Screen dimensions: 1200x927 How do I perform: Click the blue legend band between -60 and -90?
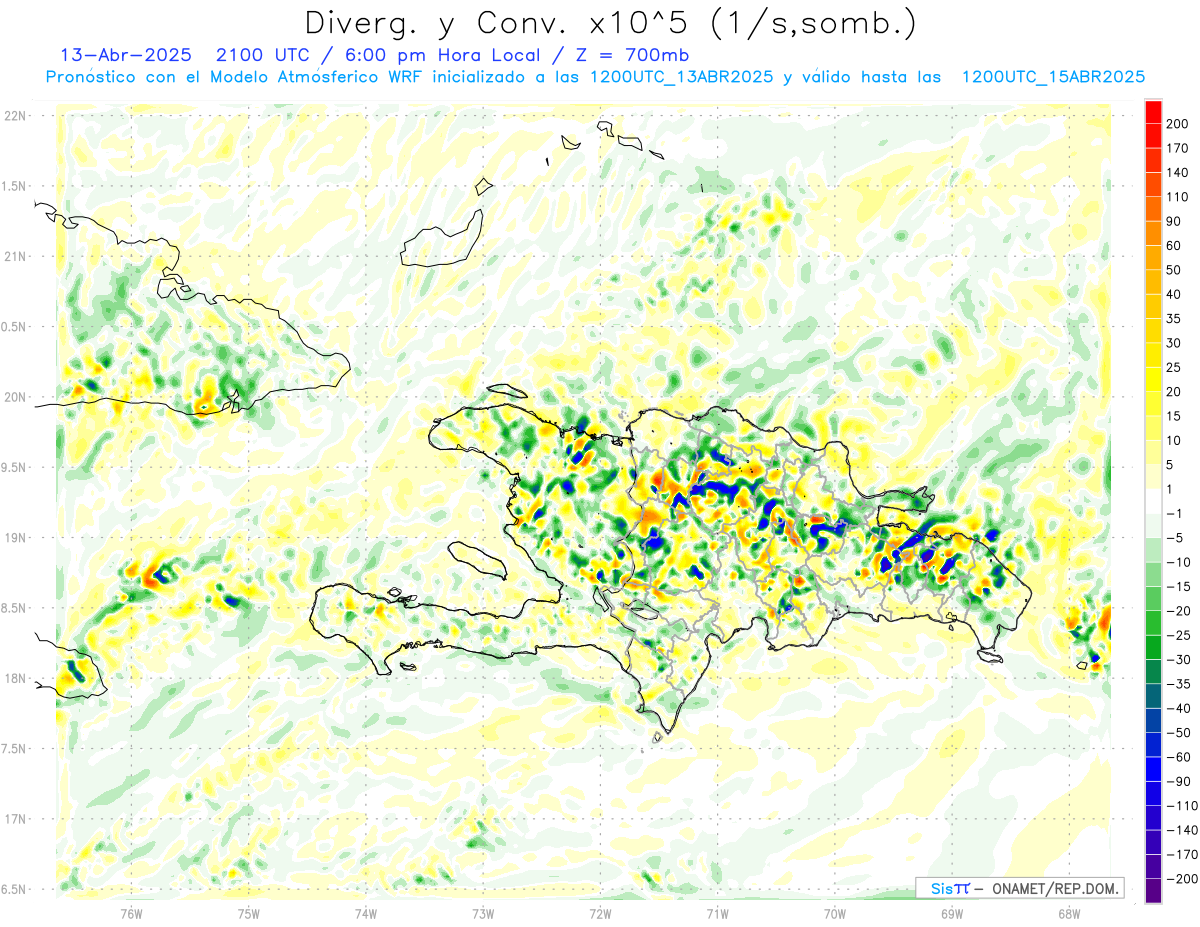tap(1153, 769)
